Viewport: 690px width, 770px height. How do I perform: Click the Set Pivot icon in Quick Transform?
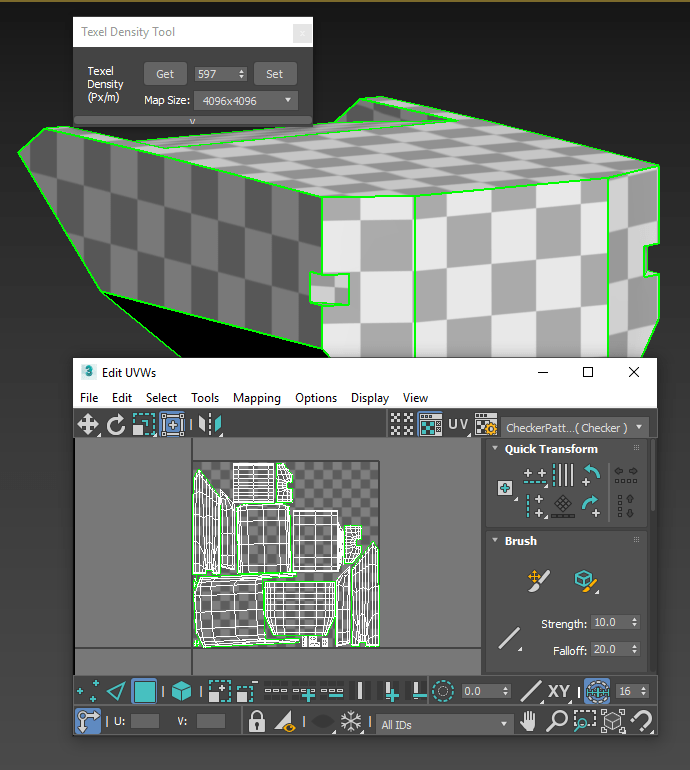click(505, 488)
